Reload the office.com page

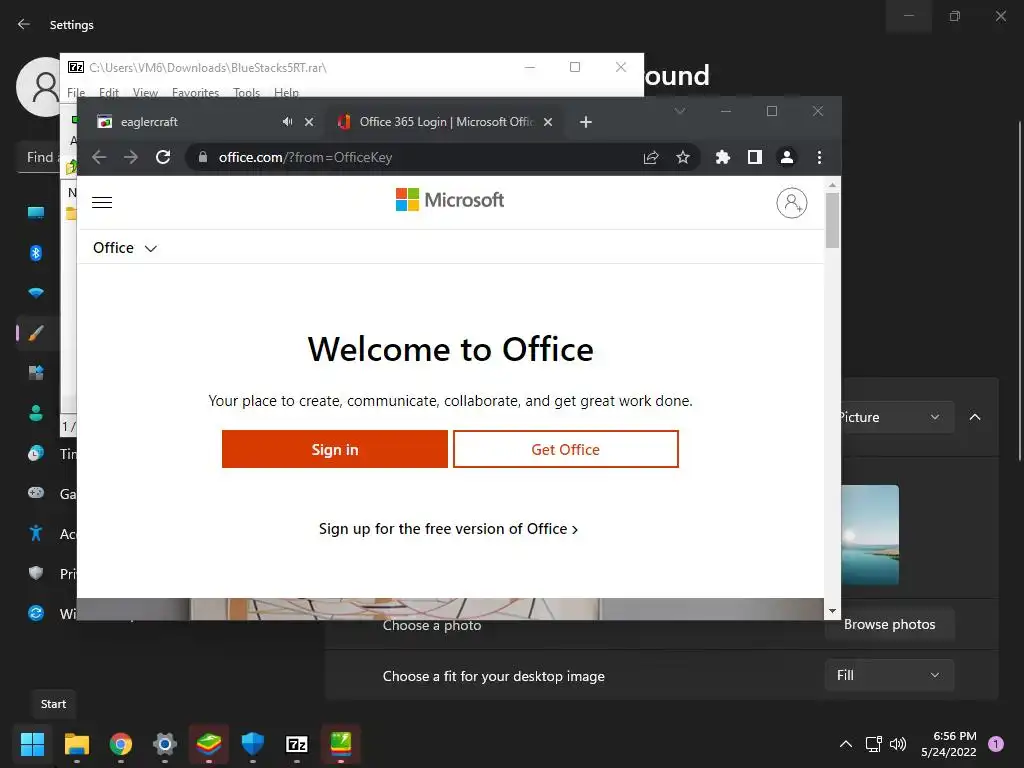pos(163,157)
